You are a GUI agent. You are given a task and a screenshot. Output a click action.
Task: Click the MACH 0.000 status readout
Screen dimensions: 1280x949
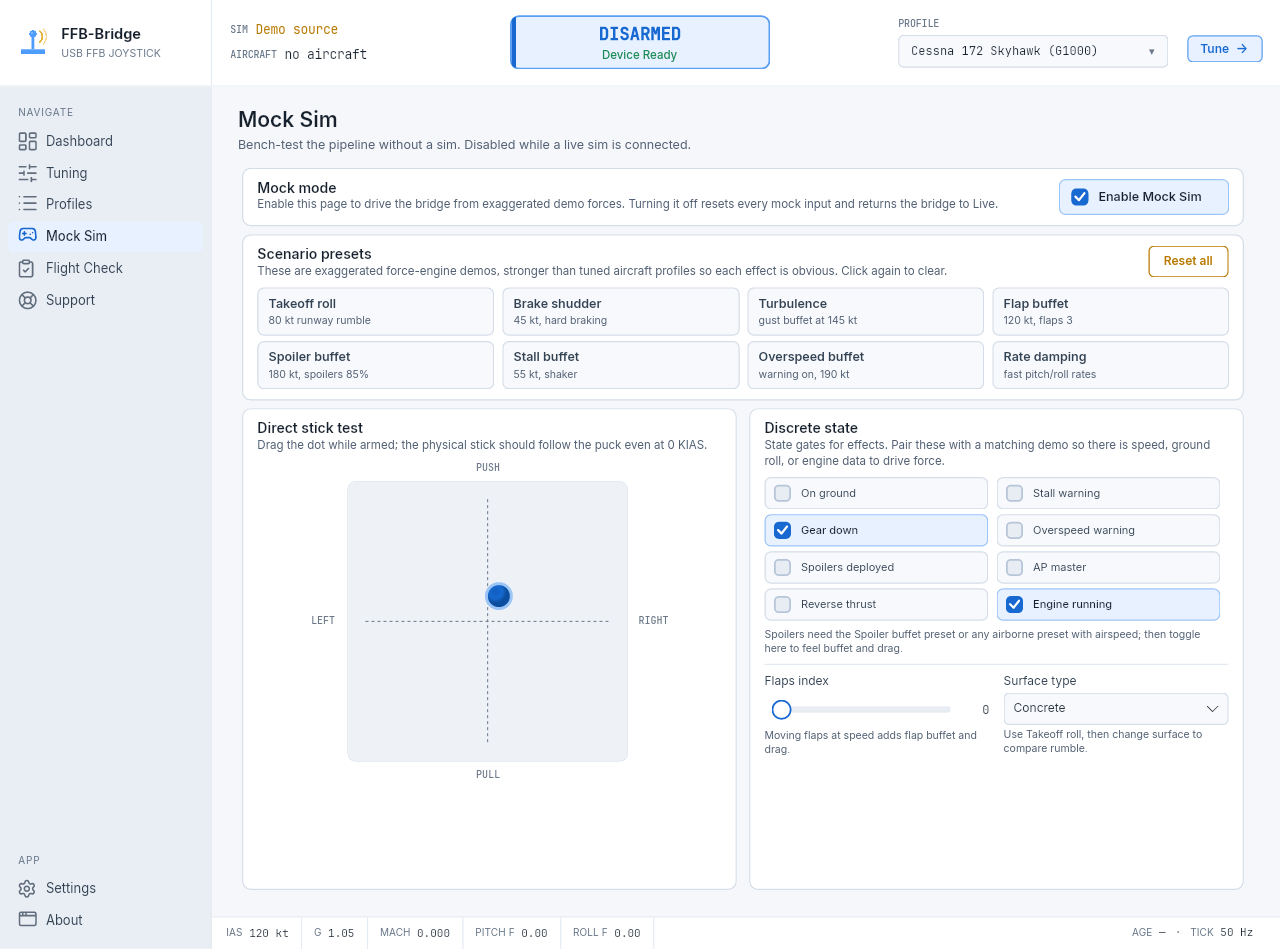[x=415, y=933]
